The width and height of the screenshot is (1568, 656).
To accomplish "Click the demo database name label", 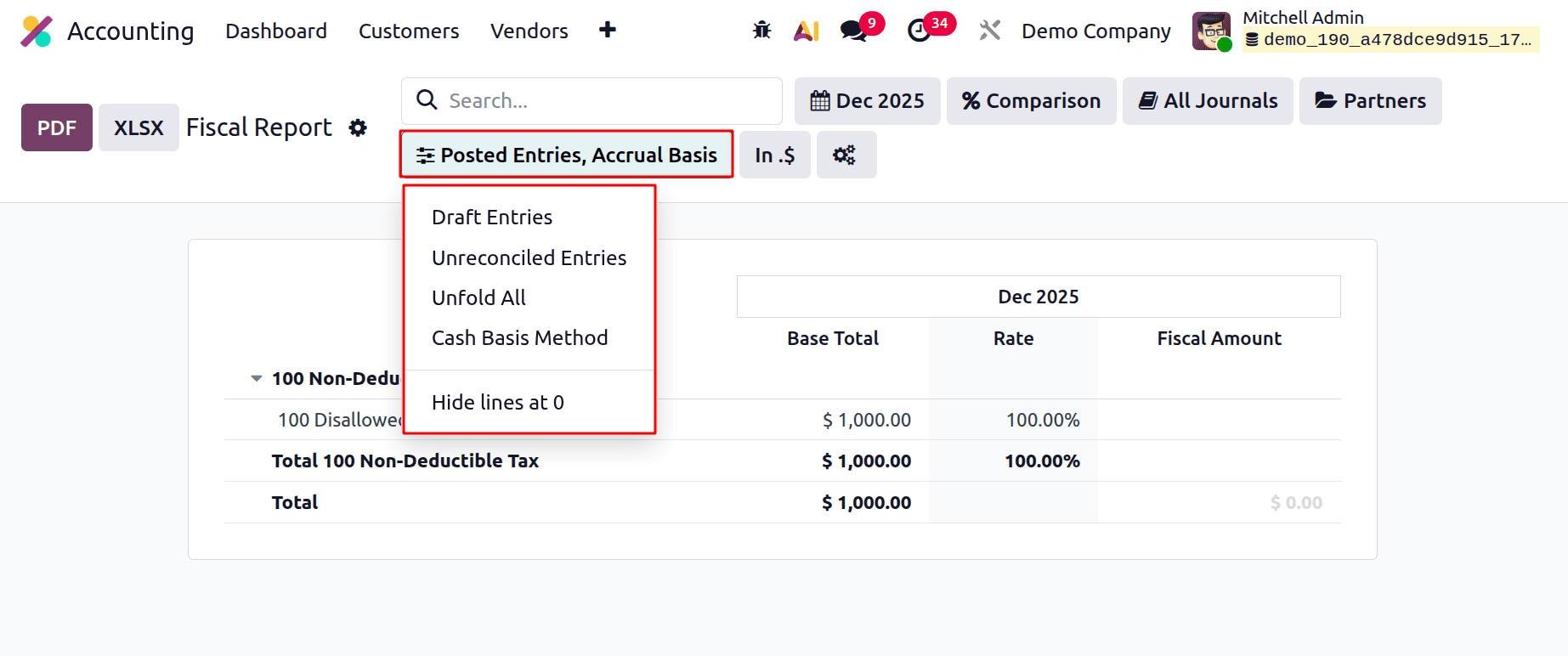I will 1390,40.
